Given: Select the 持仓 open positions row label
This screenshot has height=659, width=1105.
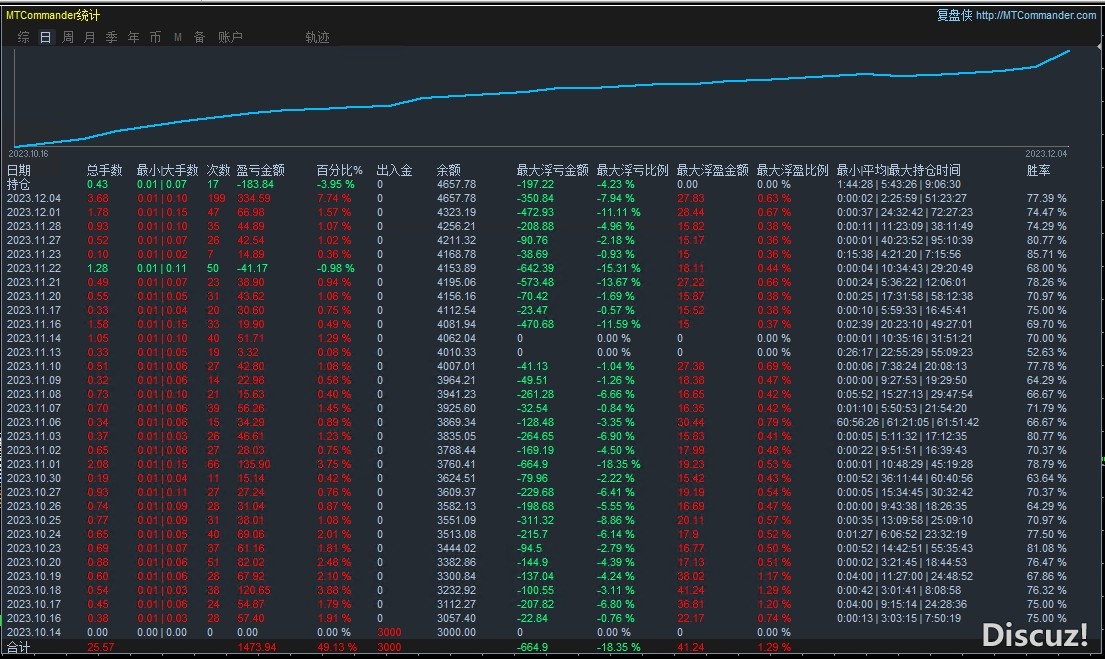Looking at the screenshot, I should [x=19, y=184].
